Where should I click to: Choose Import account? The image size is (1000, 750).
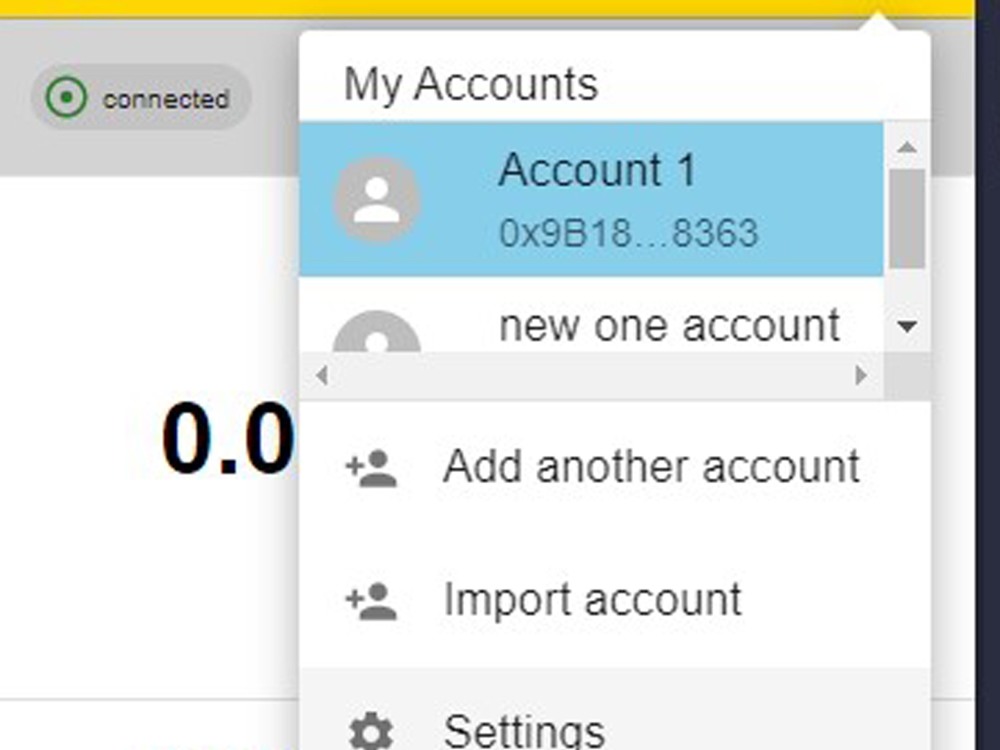pos(615,601)
